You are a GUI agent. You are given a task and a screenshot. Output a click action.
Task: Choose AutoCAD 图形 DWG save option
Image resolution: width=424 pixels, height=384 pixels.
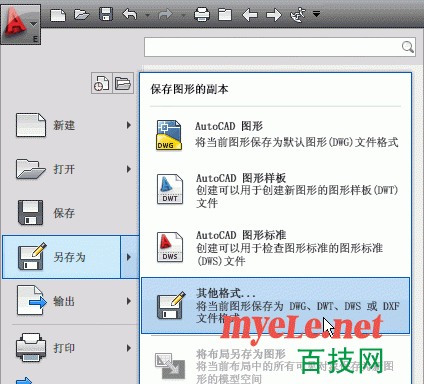point(276,135)
